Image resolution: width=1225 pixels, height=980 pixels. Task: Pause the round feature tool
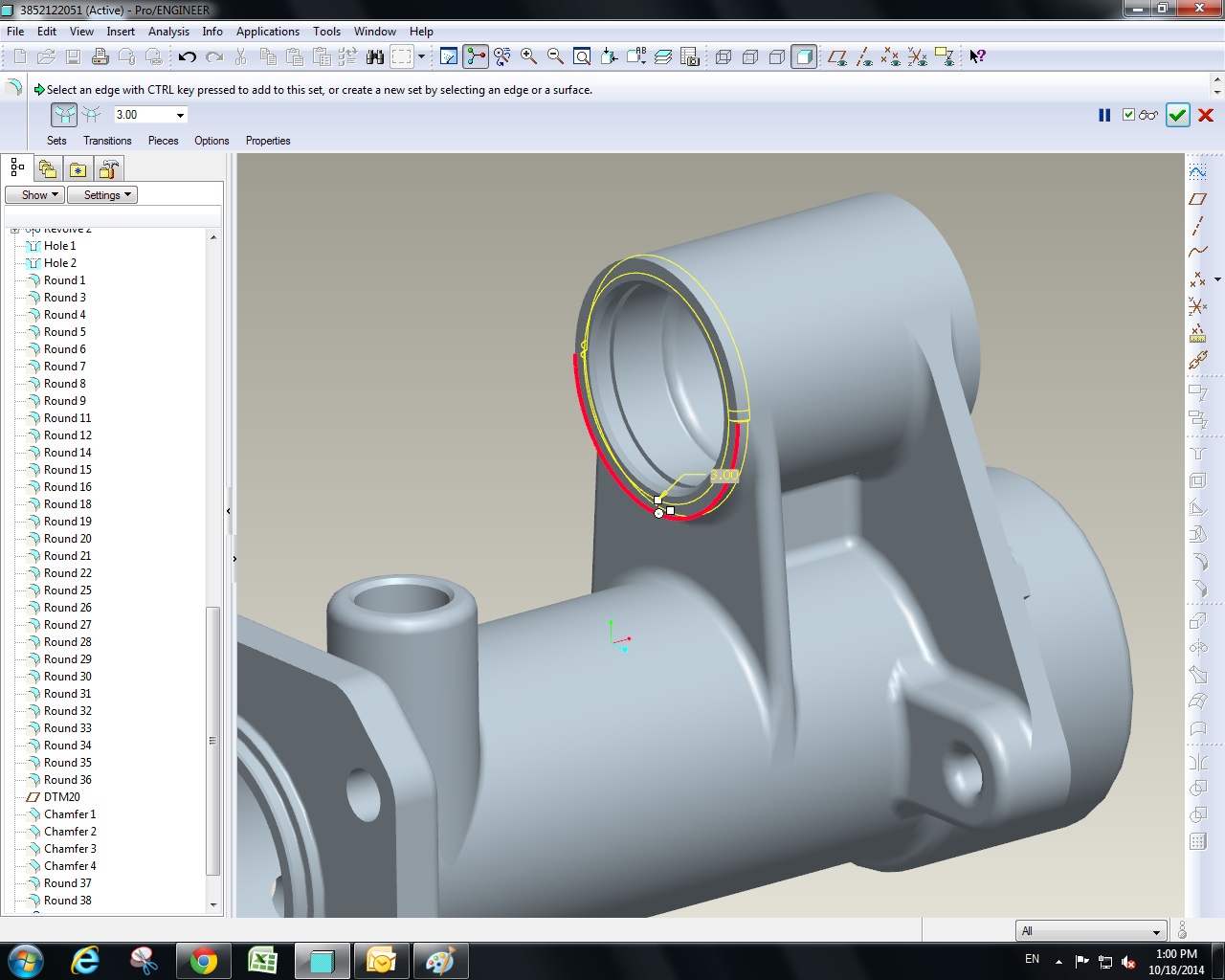pos(1104,115)
